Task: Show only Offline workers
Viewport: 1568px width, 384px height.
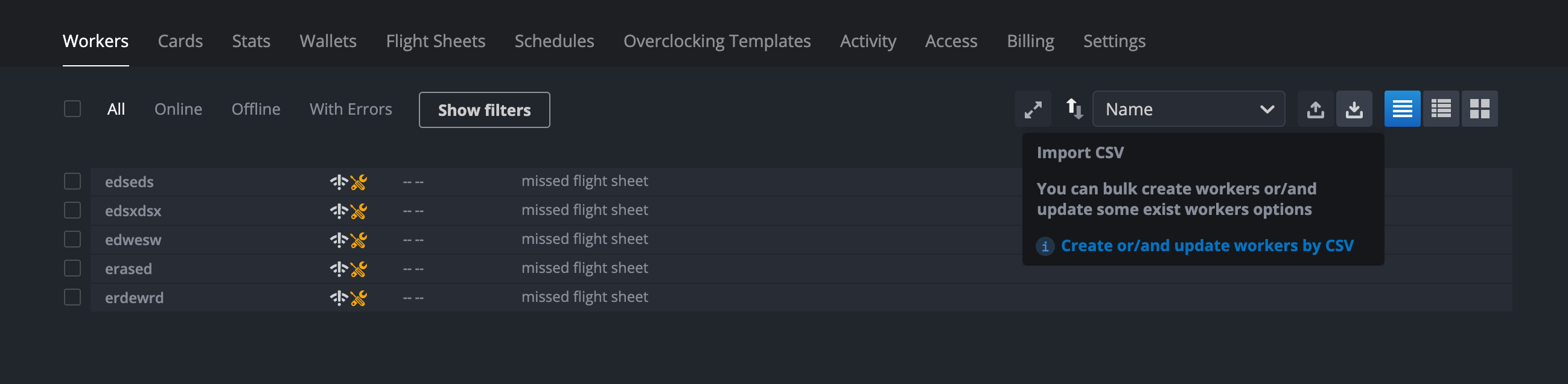Action: click(256, 109)
